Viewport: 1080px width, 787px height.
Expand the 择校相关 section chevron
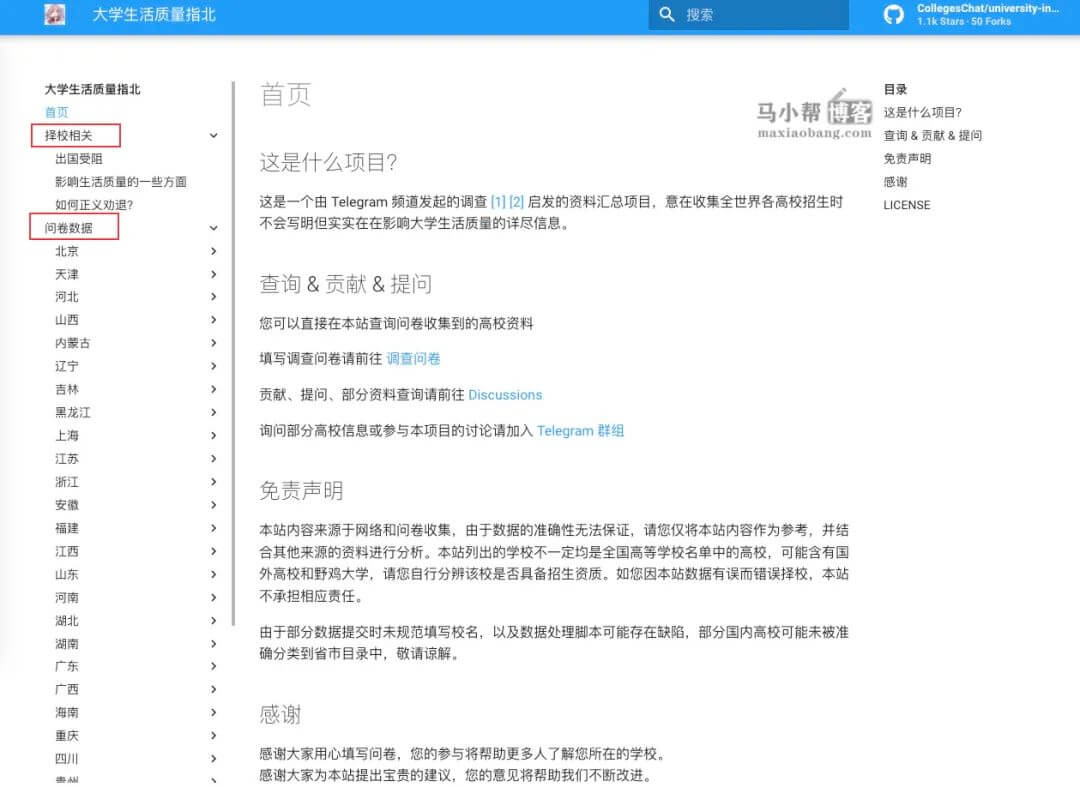pyautogui.click(x=213, y=135)
